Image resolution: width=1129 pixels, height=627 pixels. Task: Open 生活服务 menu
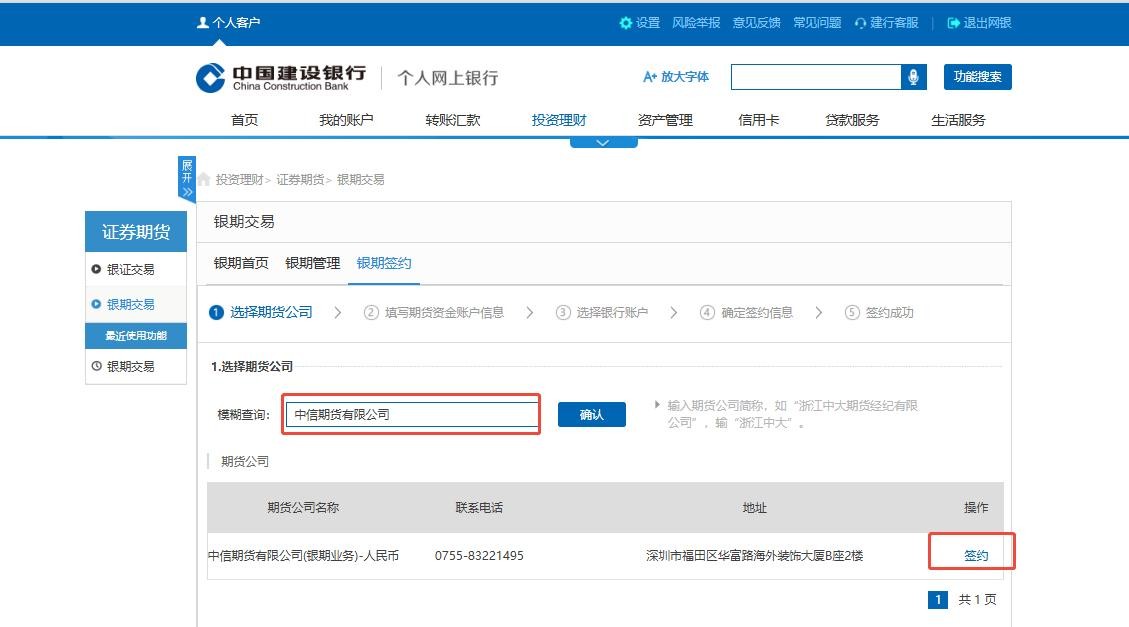958,120
